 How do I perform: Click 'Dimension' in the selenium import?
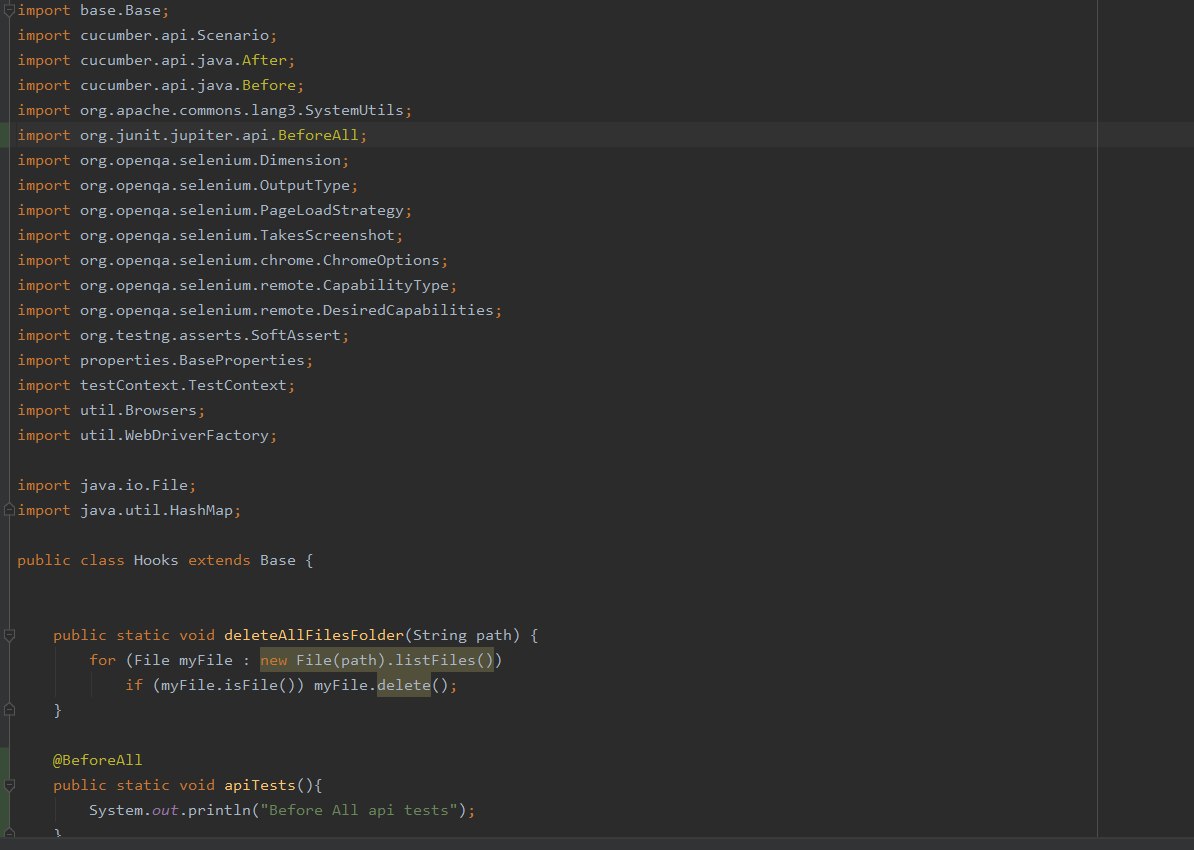tap(300, 160)
